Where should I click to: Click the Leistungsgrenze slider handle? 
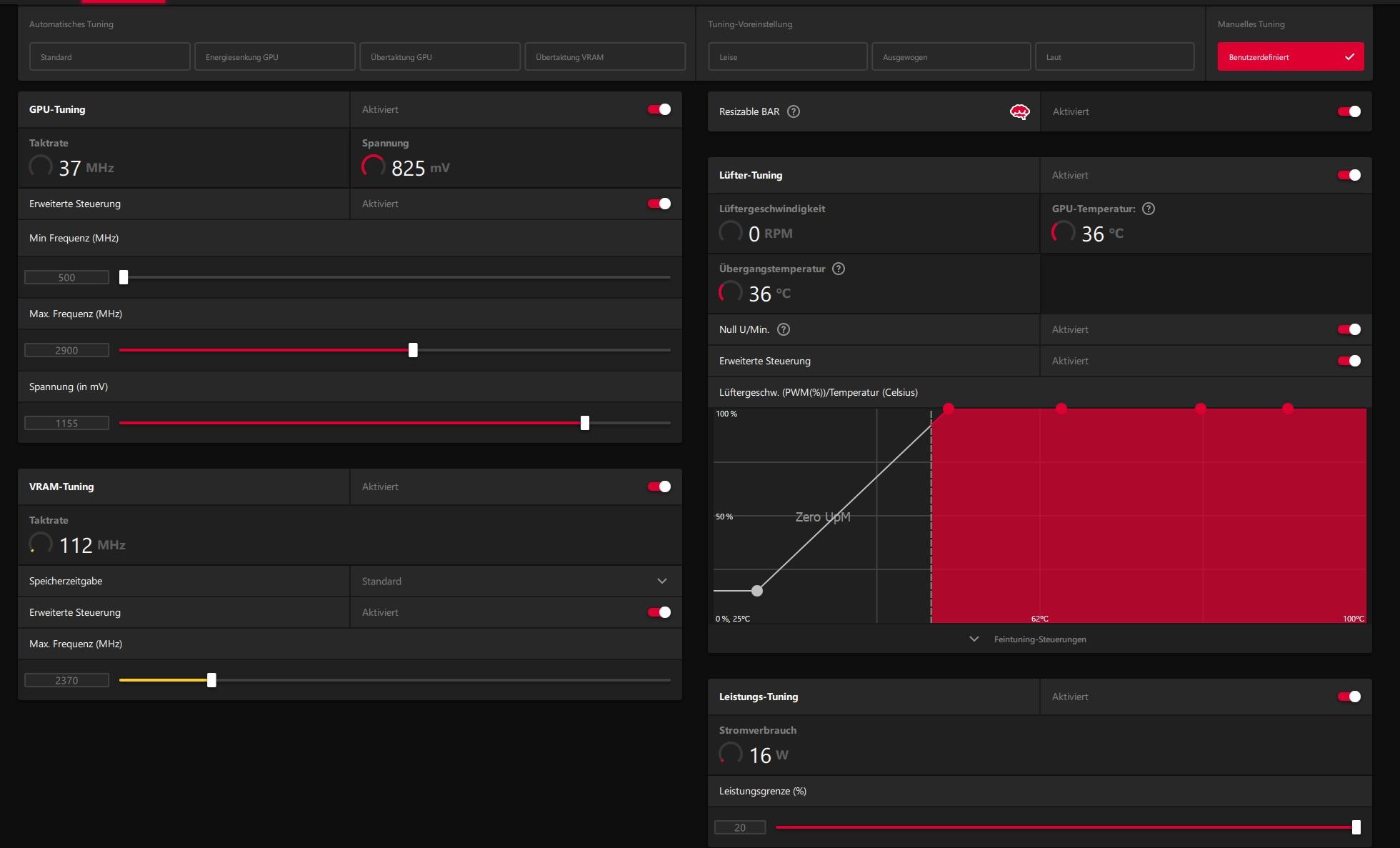(x=1356, y=827)
